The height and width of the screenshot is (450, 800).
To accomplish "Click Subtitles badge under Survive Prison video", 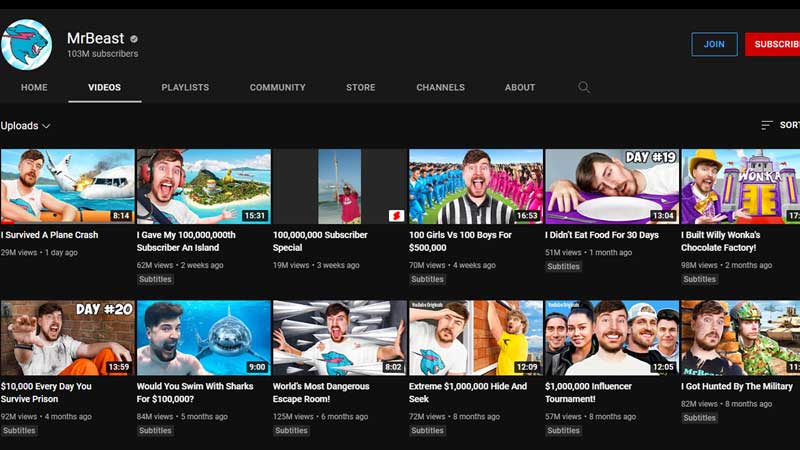I will pos(19,431).
